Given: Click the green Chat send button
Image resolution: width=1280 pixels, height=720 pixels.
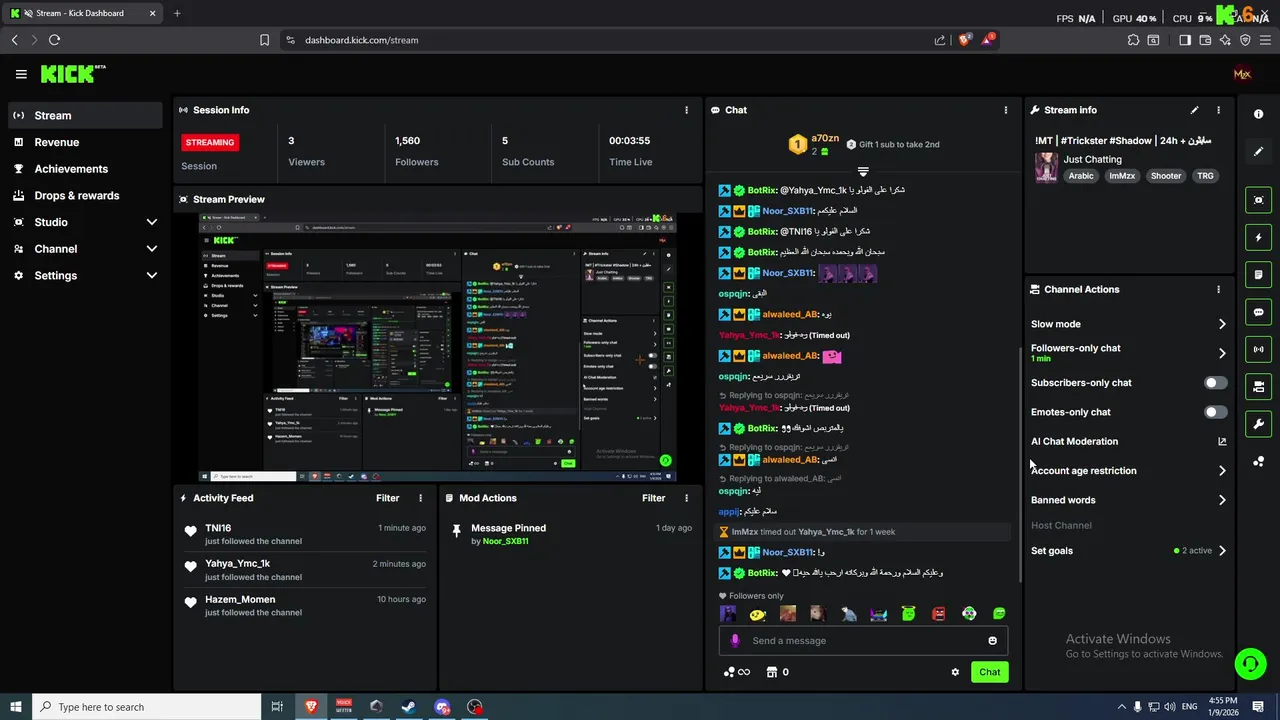Looking at the screenshot, I should pyautogui.click(x=989, y=672).
